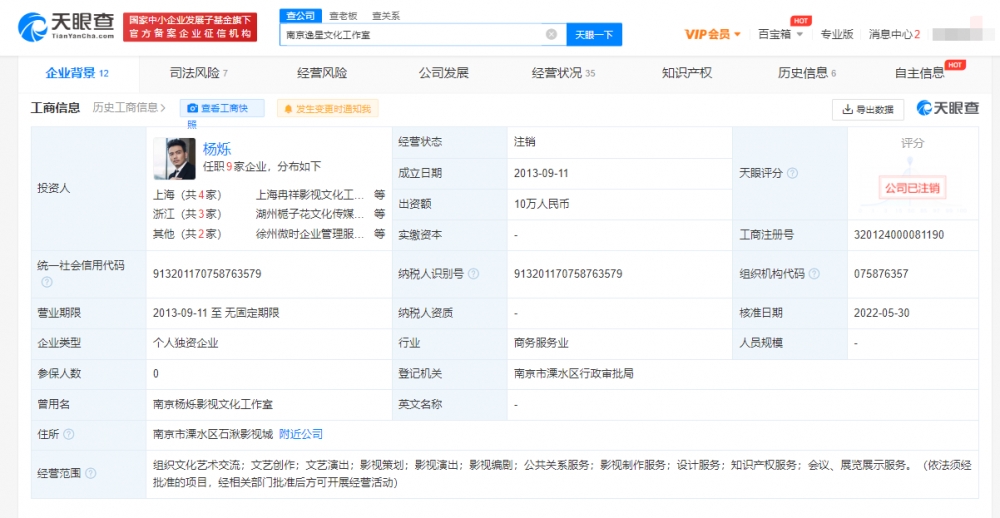Image resolution: width=1000 pixels, height=518 pixels.
Task: Select the 司法风险 tab
Action: click(x=199, y=73)
